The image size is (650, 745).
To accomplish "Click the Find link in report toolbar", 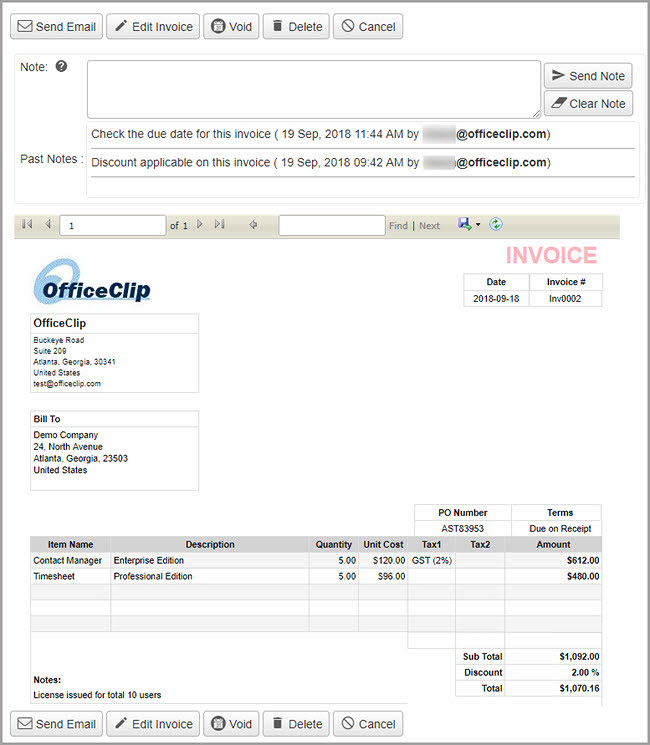I will pos(398,226).
